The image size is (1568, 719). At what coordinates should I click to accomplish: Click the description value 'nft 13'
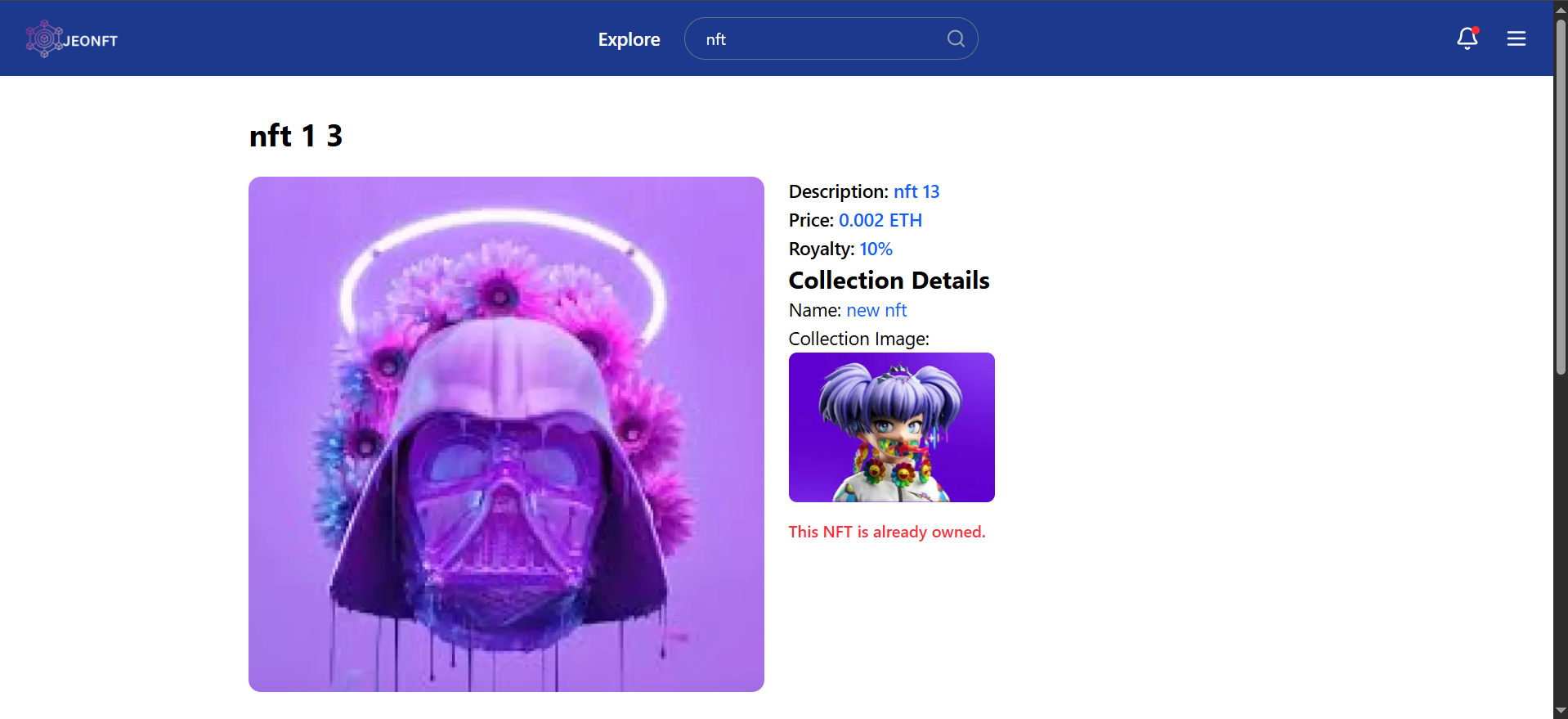pos(916,191)
